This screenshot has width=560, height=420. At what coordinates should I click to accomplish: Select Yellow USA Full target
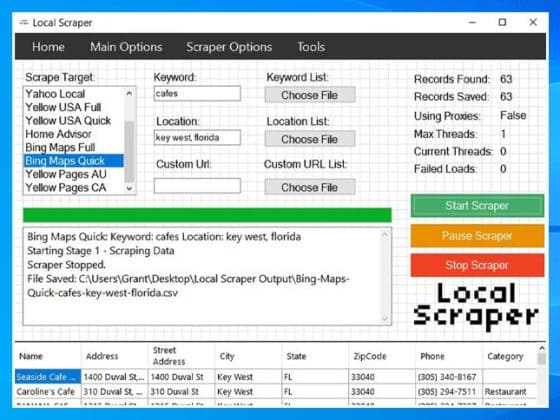(74, 107)
